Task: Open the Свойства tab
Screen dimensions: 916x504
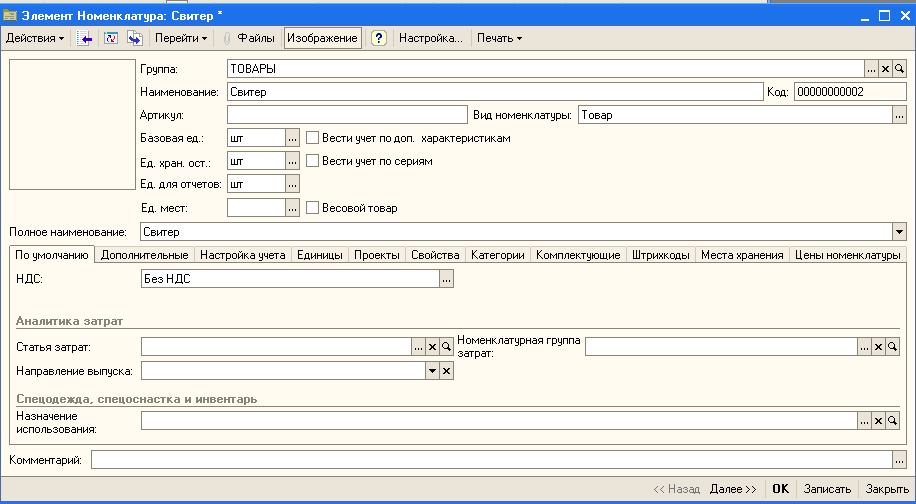Action: [435, 255]
